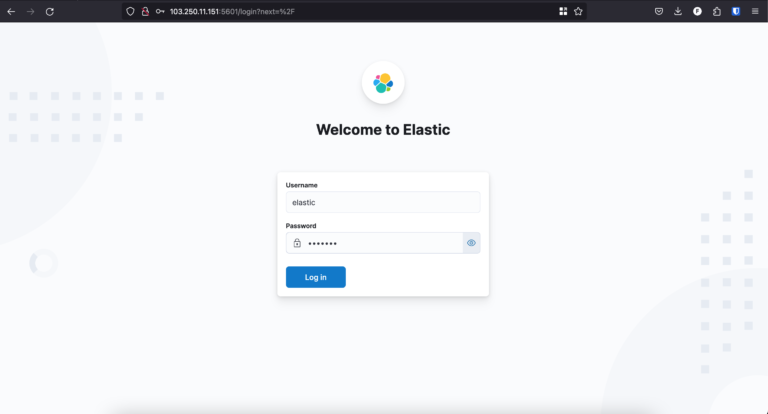Go back to the previous page
This screenshot has height=414, width=768.
pyautogui.click(x=11, y=11)
